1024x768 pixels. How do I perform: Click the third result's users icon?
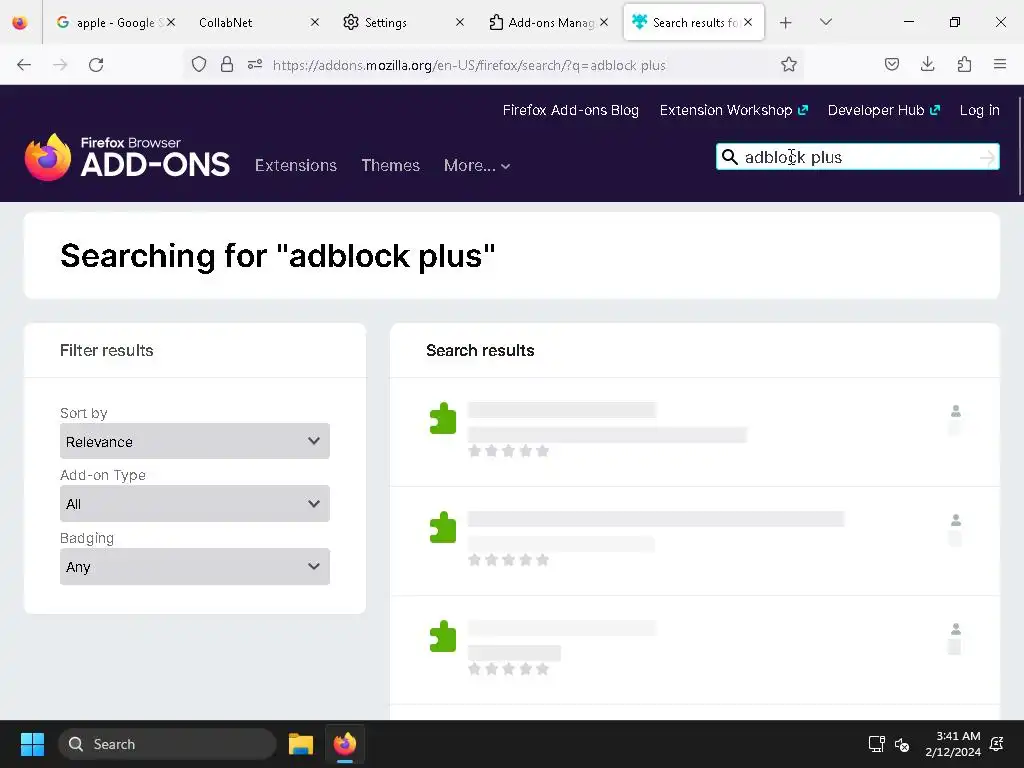955,629
